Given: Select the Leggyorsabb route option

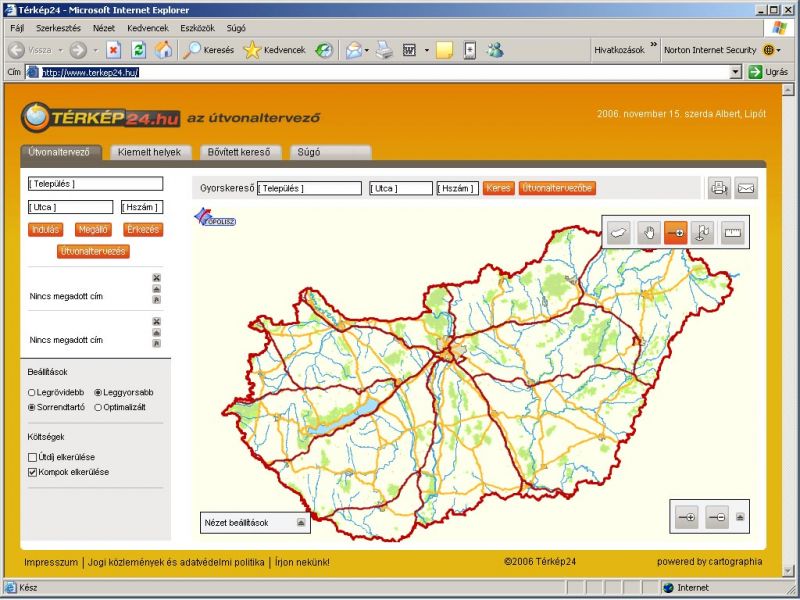Looking at the screenshot, I should (98, 392).
